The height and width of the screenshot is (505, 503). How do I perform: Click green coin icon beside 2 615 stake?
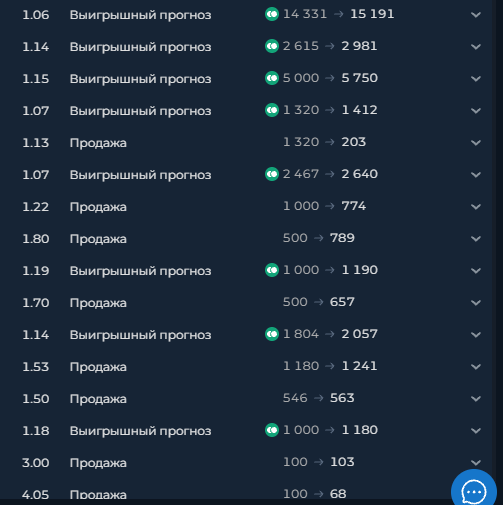tap(272, 46)
